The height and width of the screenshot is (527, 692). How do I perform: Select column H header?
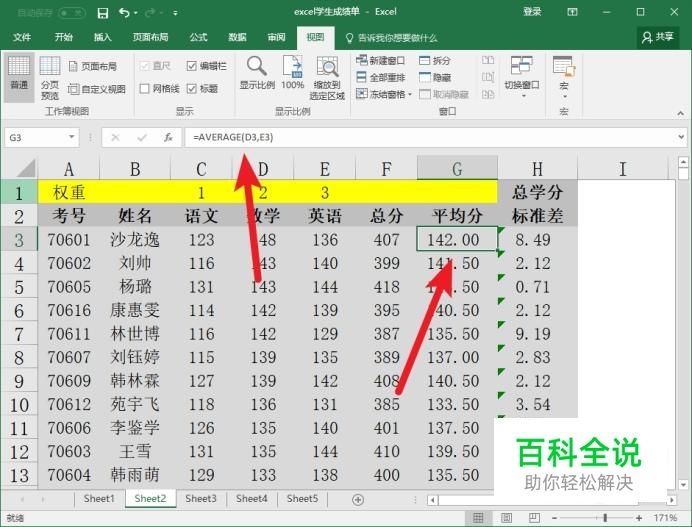(537, 169)
